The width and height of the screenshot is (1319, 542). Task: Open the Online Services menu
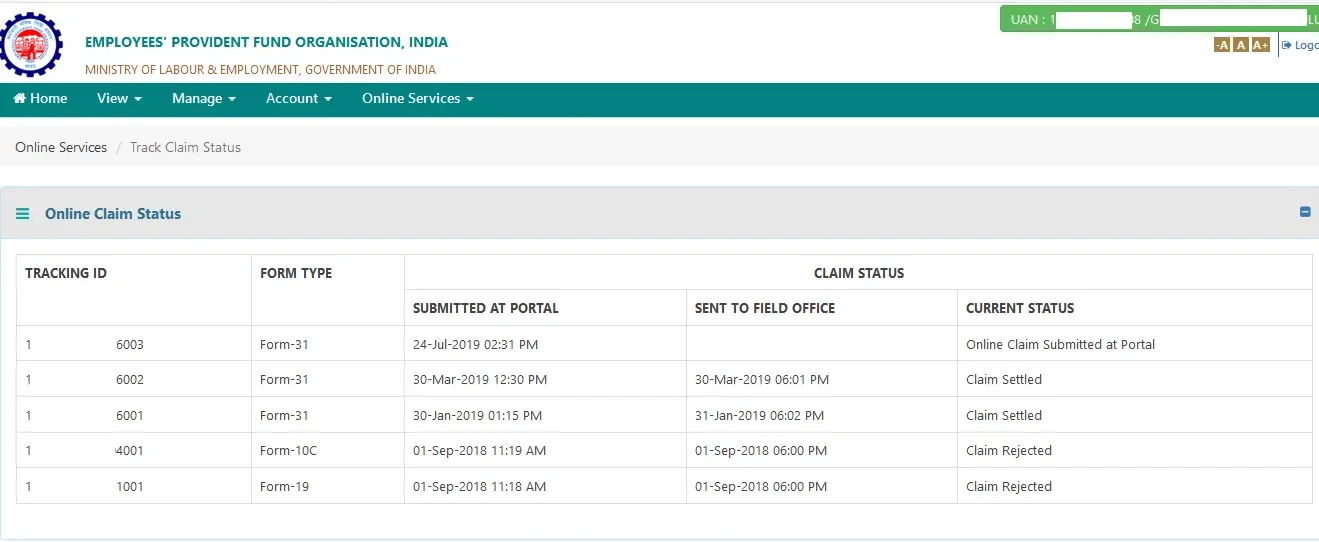(418, 98)
